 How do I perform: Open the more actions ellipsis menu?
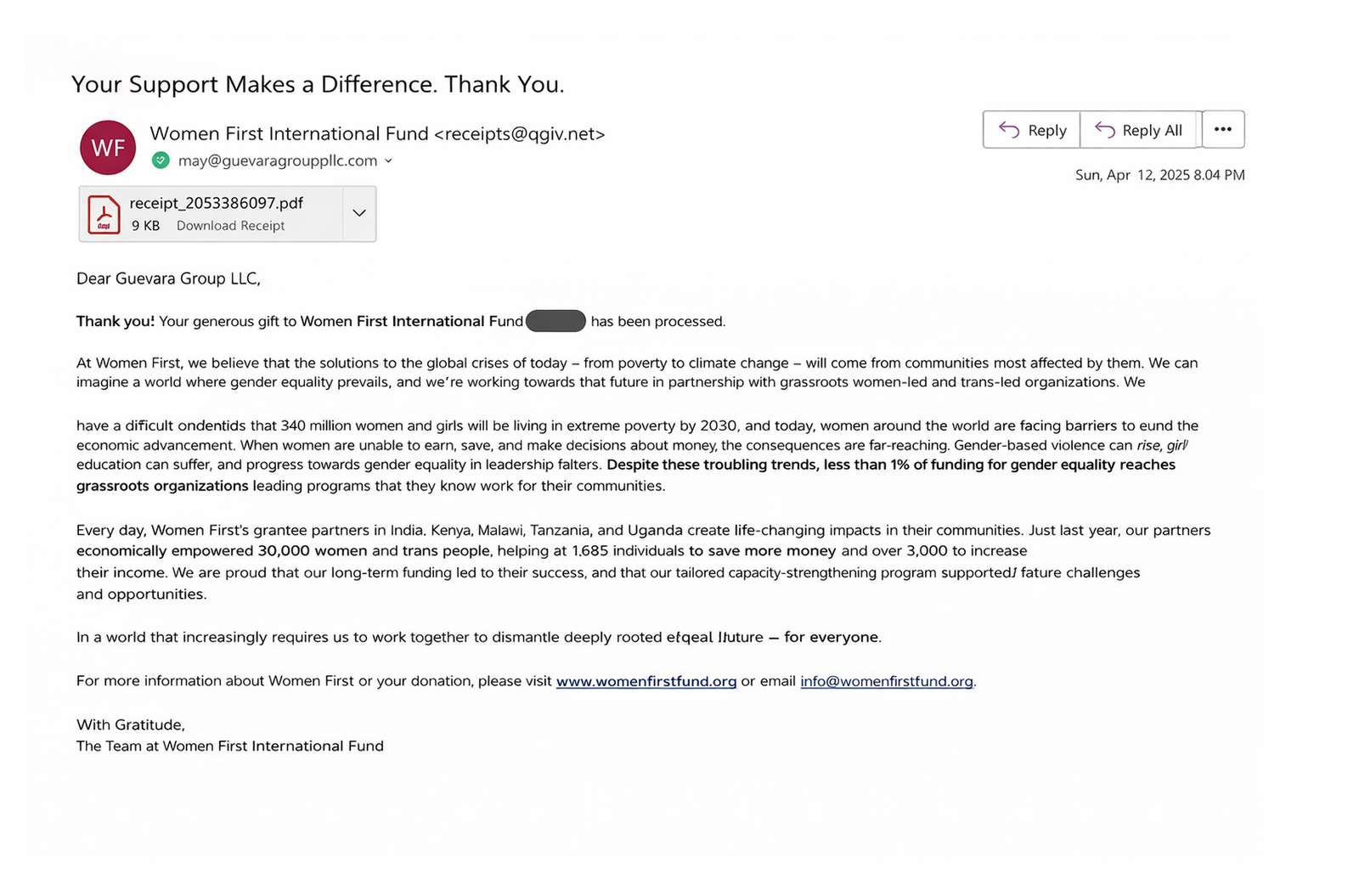point(1223,130)
